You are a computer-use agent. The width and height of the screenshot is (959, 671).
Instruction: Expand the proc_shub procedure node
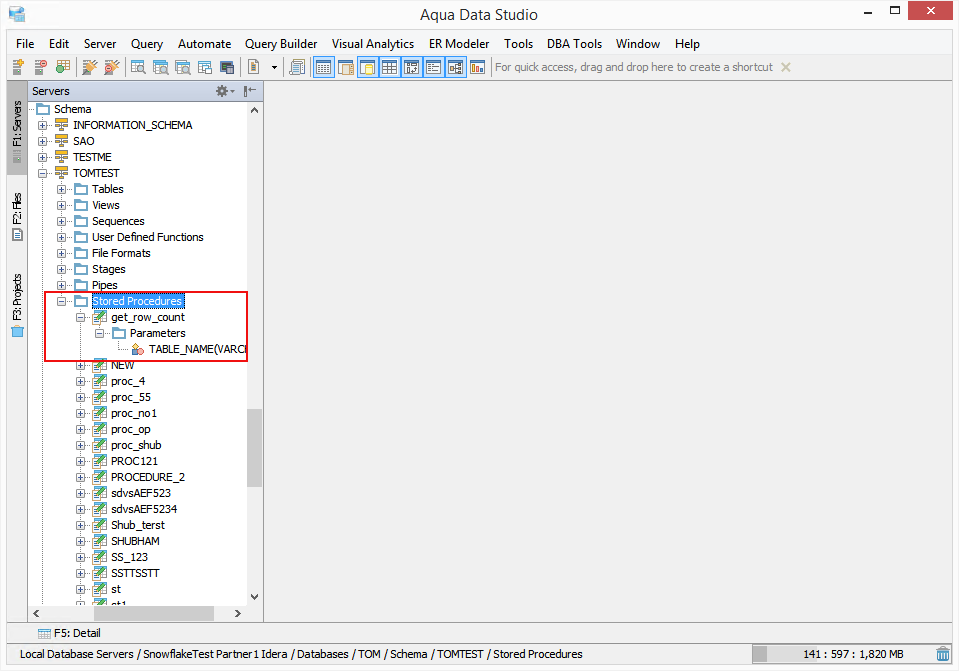(80, 445)
